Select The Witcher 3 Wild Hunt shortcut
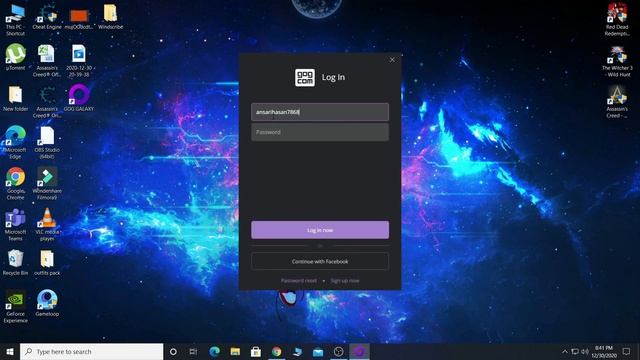 tap(617, 61)
